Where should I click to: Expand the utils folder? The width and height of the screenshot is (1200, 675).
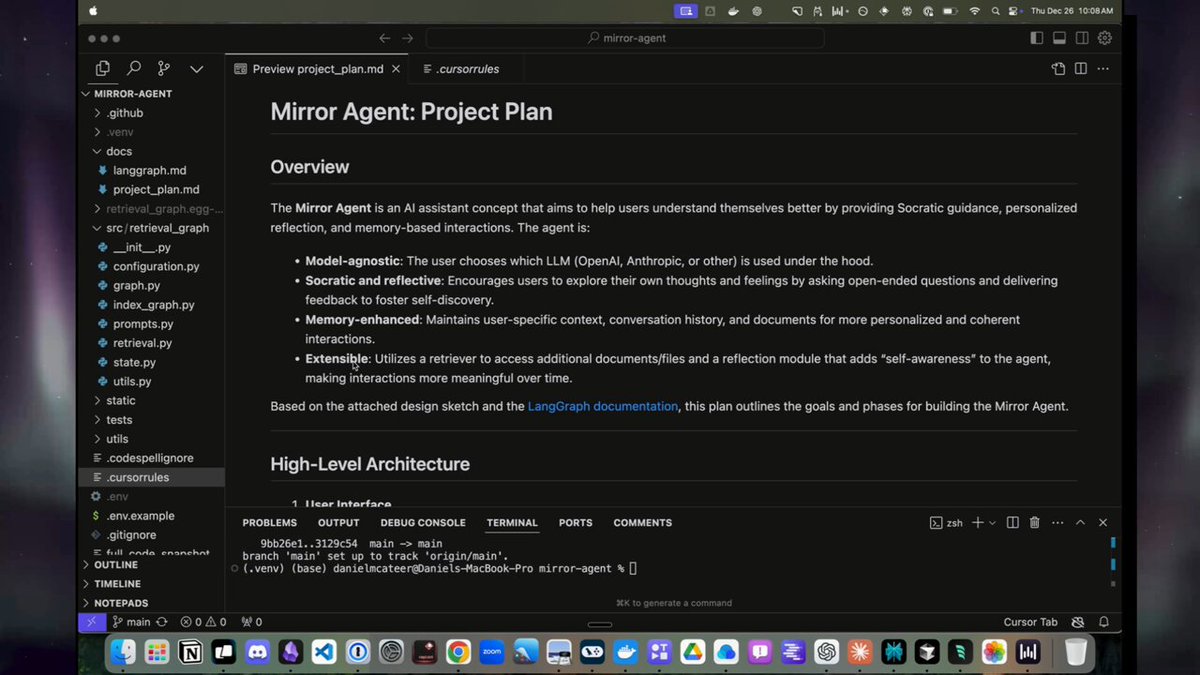tap(151, 439)
